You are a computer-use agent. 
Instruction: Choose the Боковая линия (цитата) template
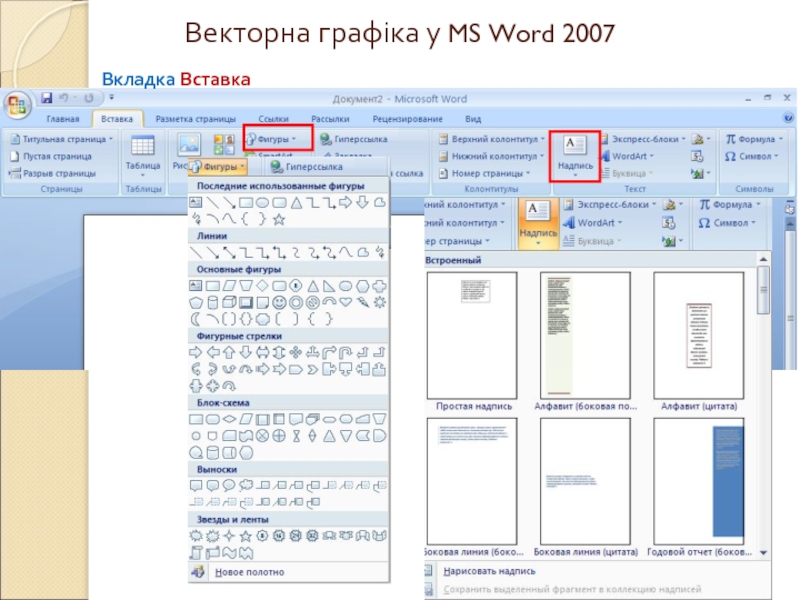(x=586, y=482)
